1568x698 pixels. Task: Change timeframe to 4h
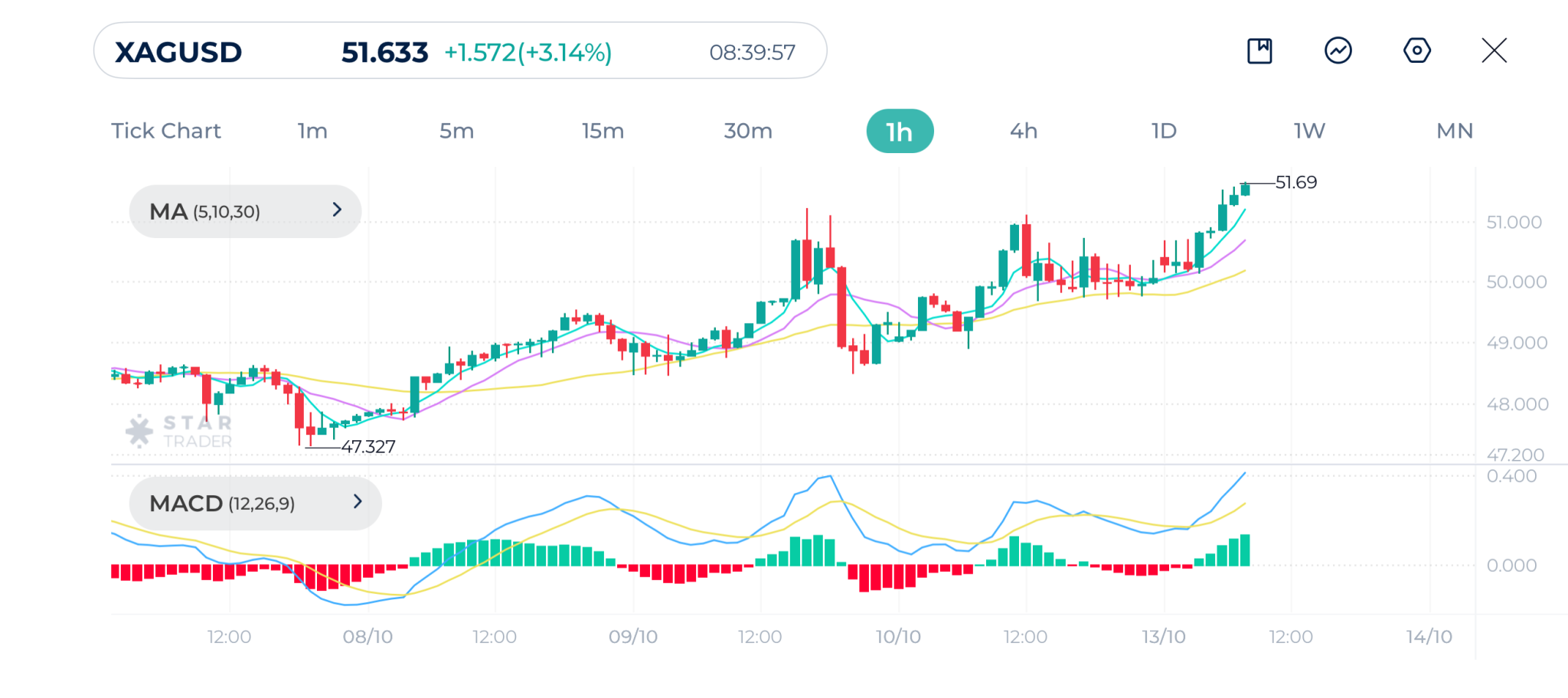coord(1024,131)
